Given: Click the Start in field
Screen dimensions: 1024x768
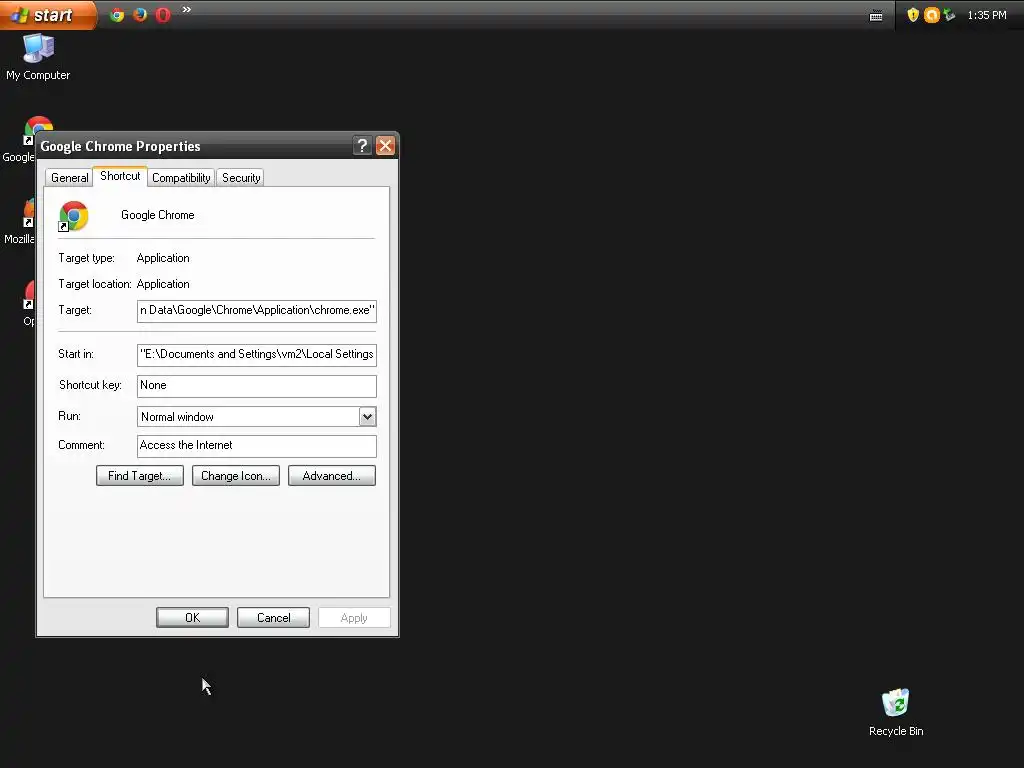Looking at the screenshot, I should [257, 355].
